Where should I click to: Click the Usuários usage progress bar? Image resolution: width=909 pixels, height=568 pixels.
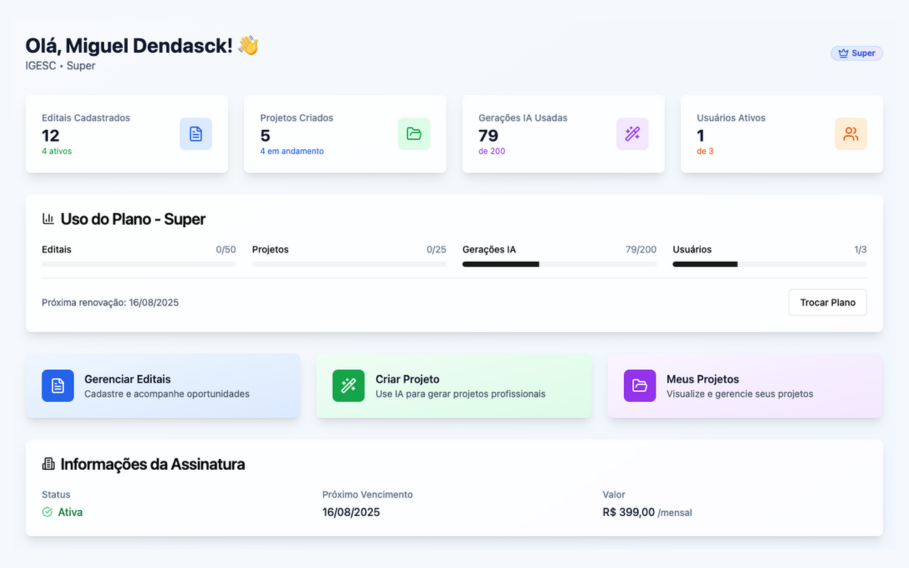tap(769, 264)
